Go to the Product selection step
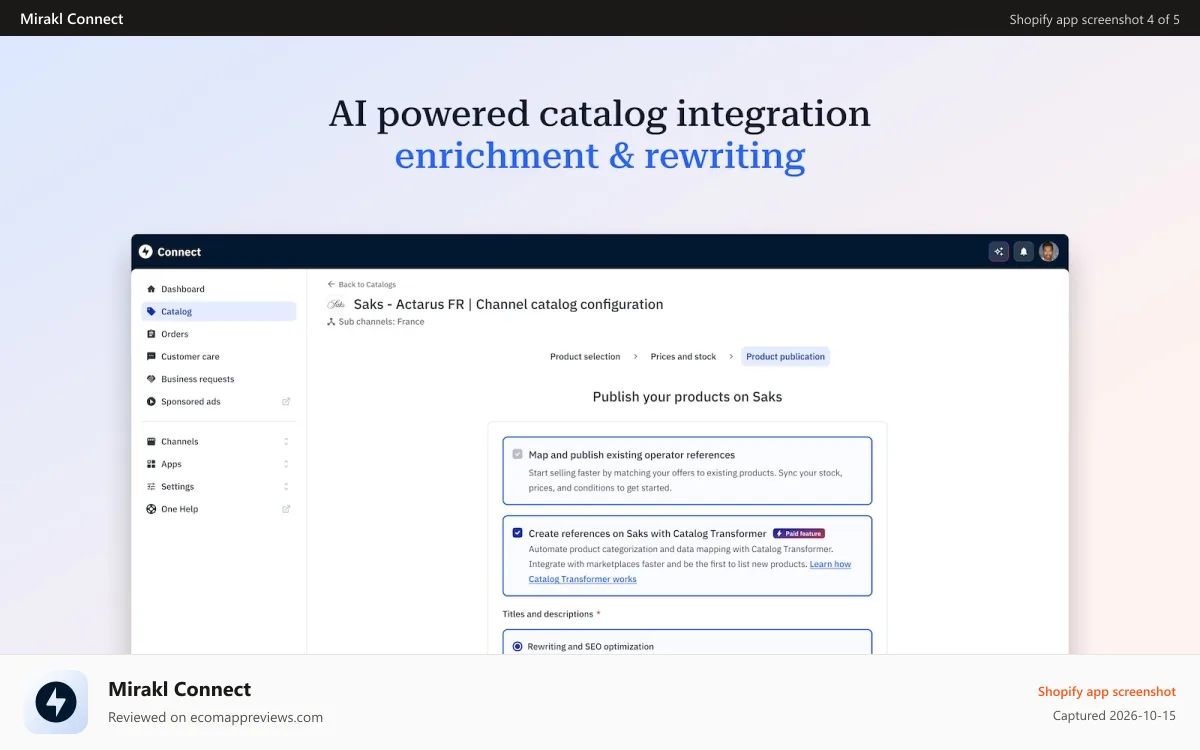 (585, 356)
